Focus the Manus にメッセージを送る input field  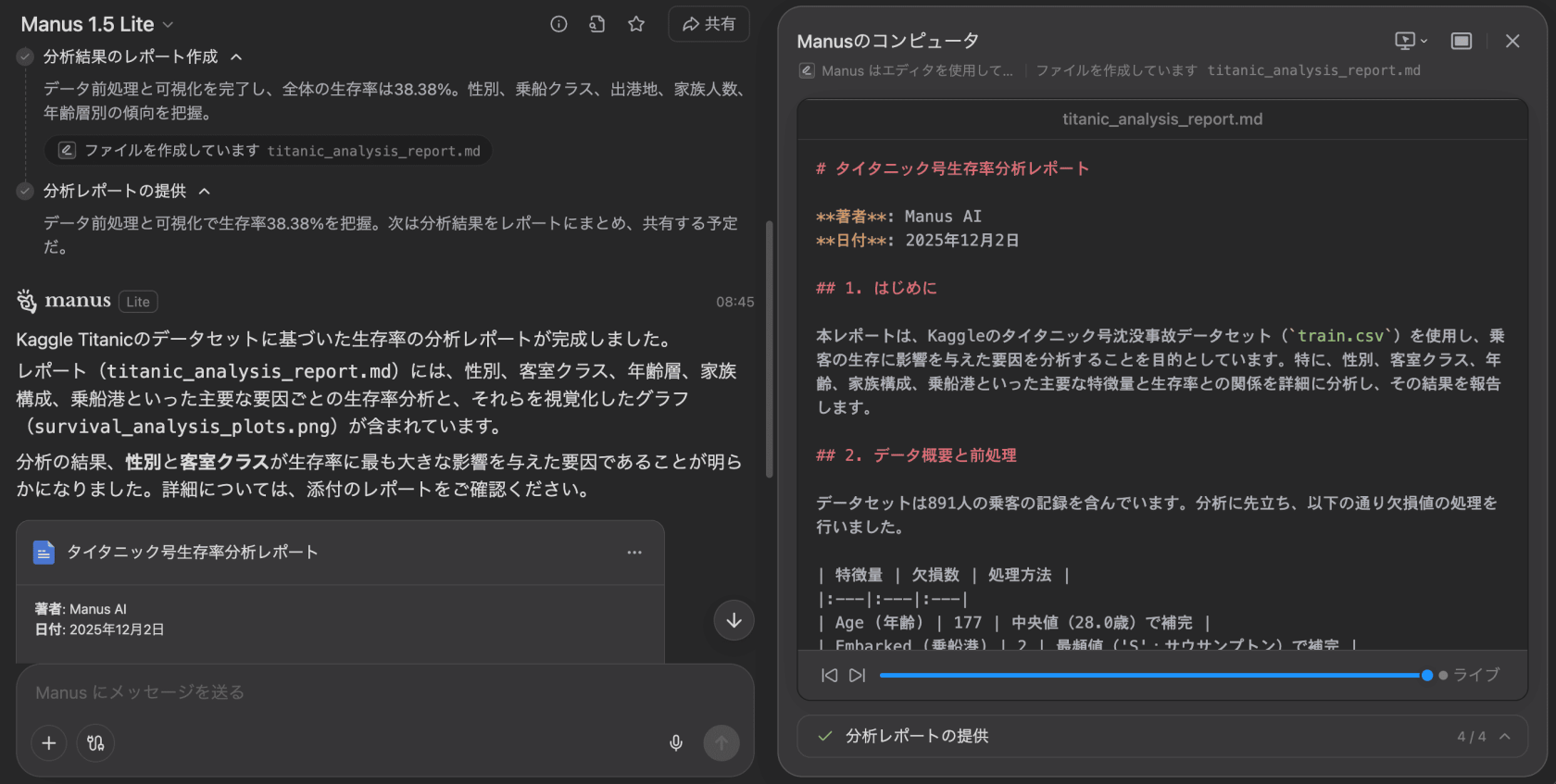(x=384, y=692)
